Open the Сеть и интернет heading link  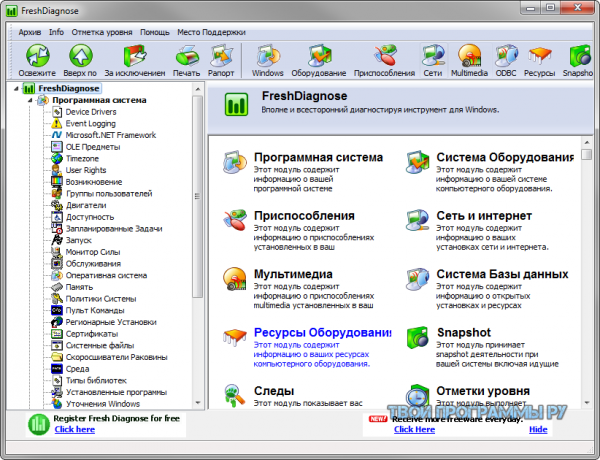[x=484, y=216]
